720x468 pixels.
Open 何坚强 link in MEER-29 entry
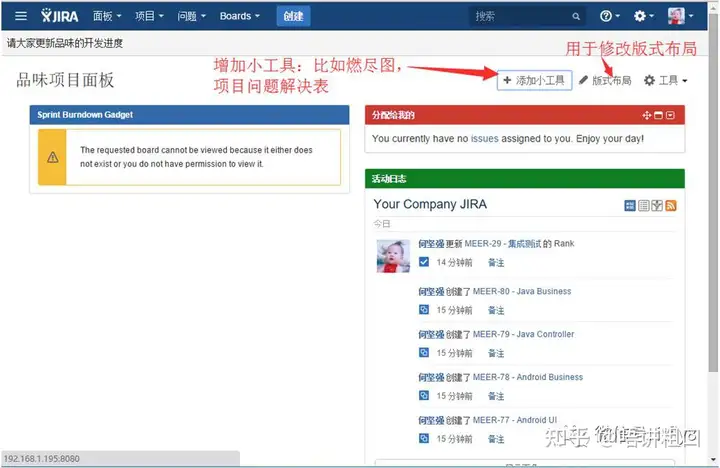[431, 244]
